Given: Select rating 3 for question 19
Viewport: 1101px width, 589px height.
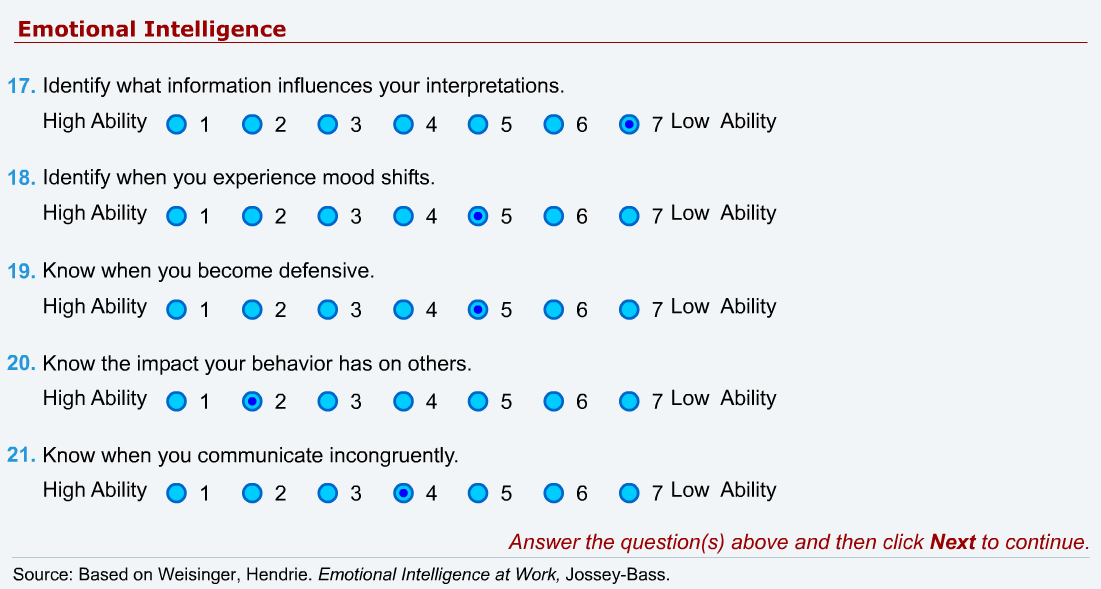Looking at the screenshot, I should [x=327, y=309].
